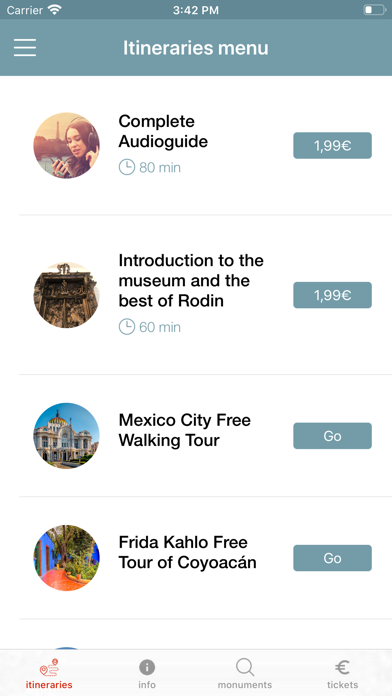Tap the itineraries route icon
This screenshot has width=392, height=696.
coord(49,667)
